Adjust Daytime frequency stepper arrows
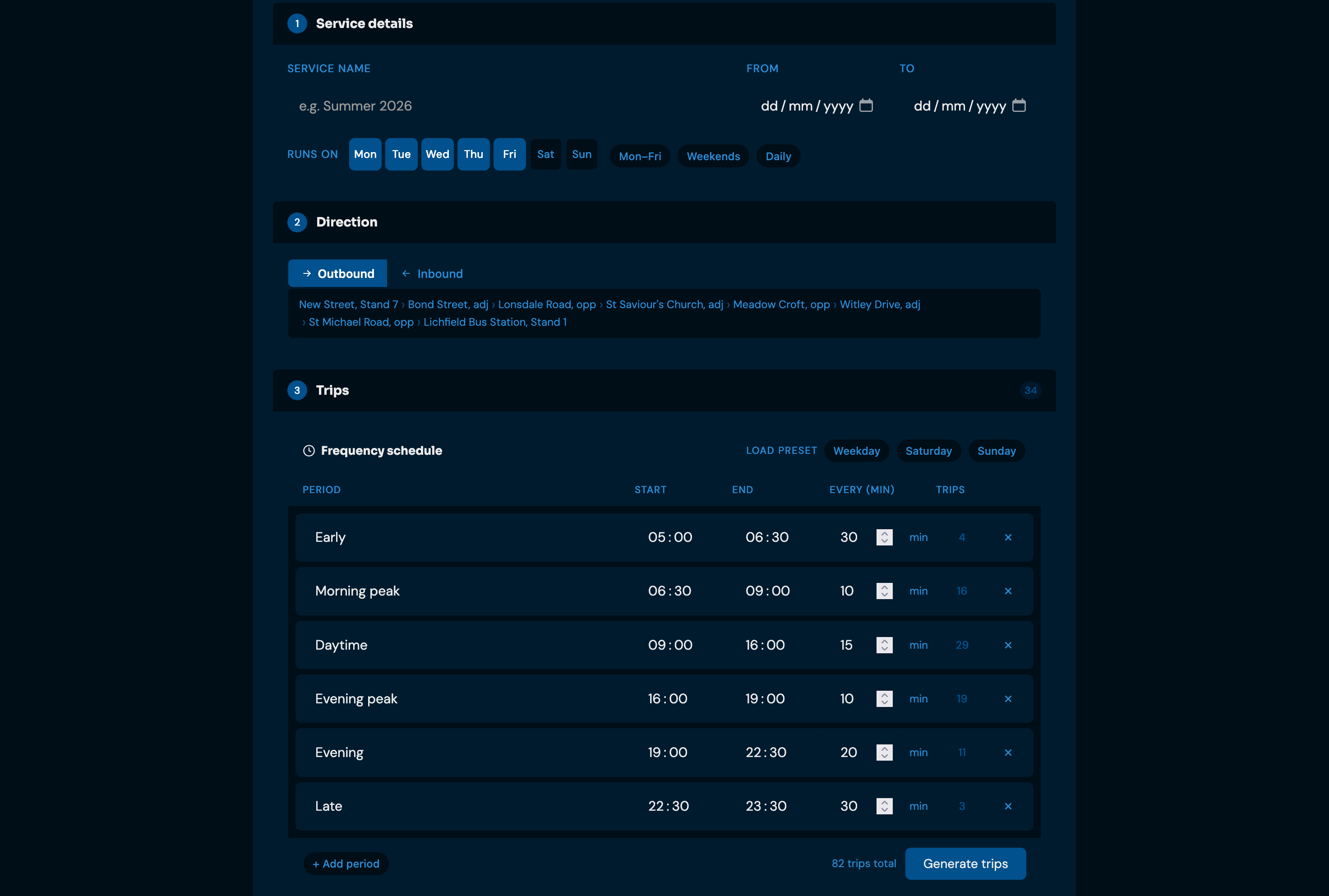 (885, 645)
